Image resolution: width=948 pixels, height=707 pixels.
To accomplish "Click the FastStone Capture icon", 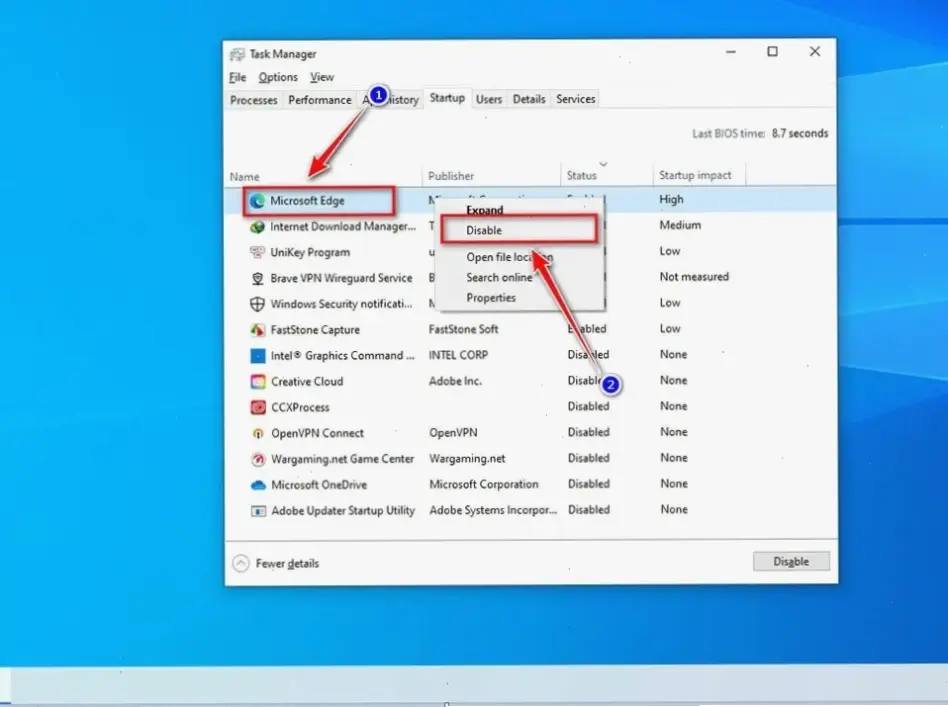I will (x=257, y=330).
